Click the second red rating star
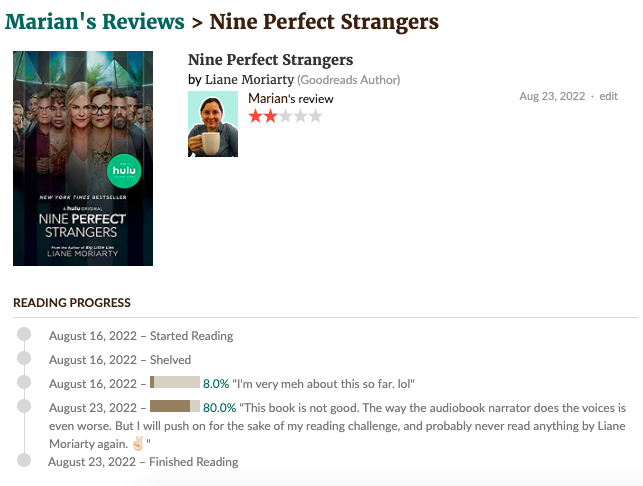Viewport: 643px width, 486px height. tap(270, 116)
